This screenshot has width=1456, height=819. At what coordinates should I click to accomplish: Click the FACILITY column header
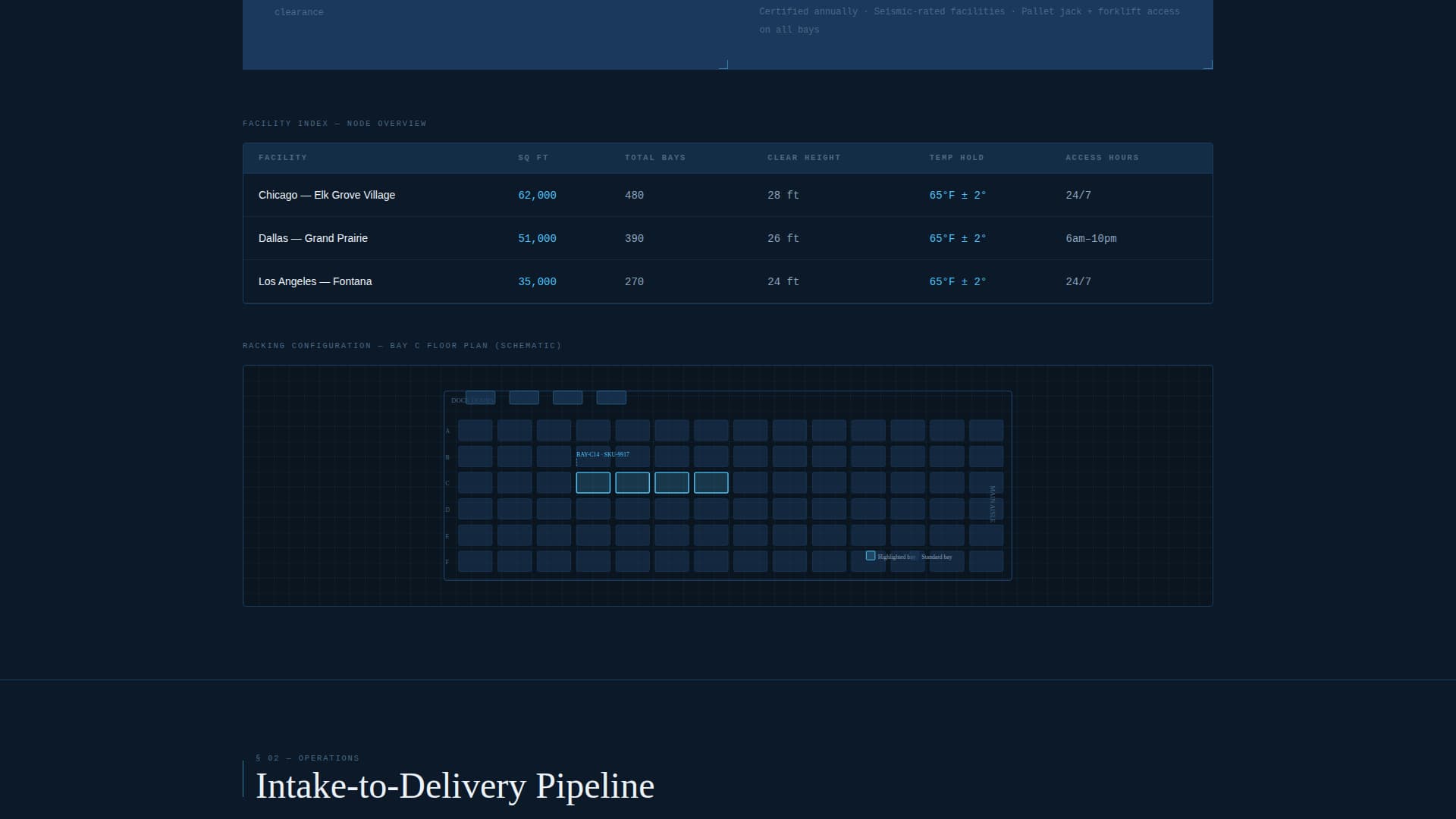[x=283, y=158]
